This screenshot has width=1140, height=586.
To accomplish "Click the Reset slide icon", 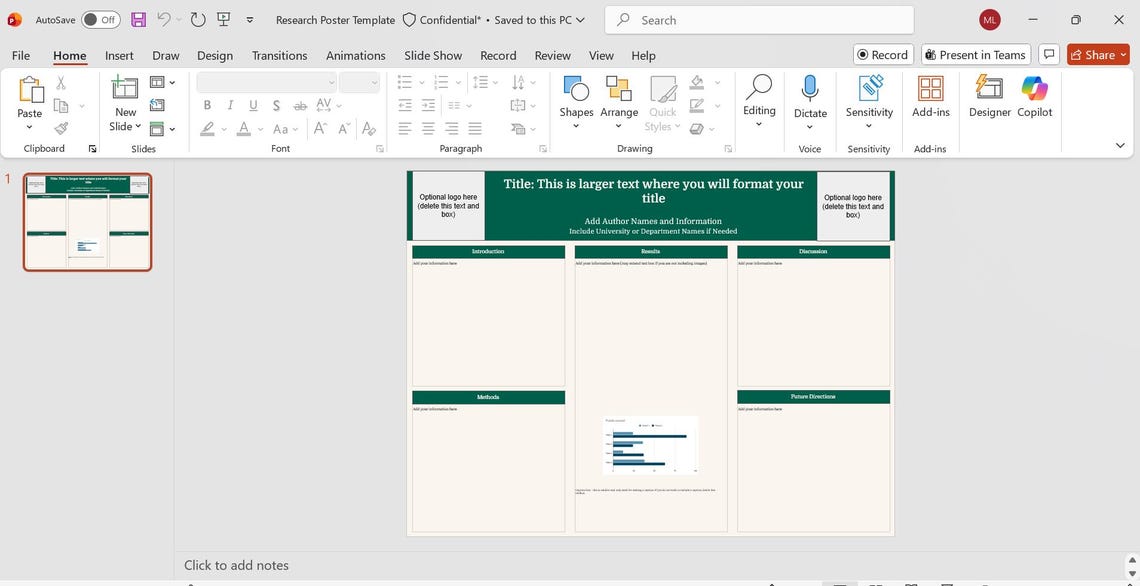I will click(x=157, y=105).
